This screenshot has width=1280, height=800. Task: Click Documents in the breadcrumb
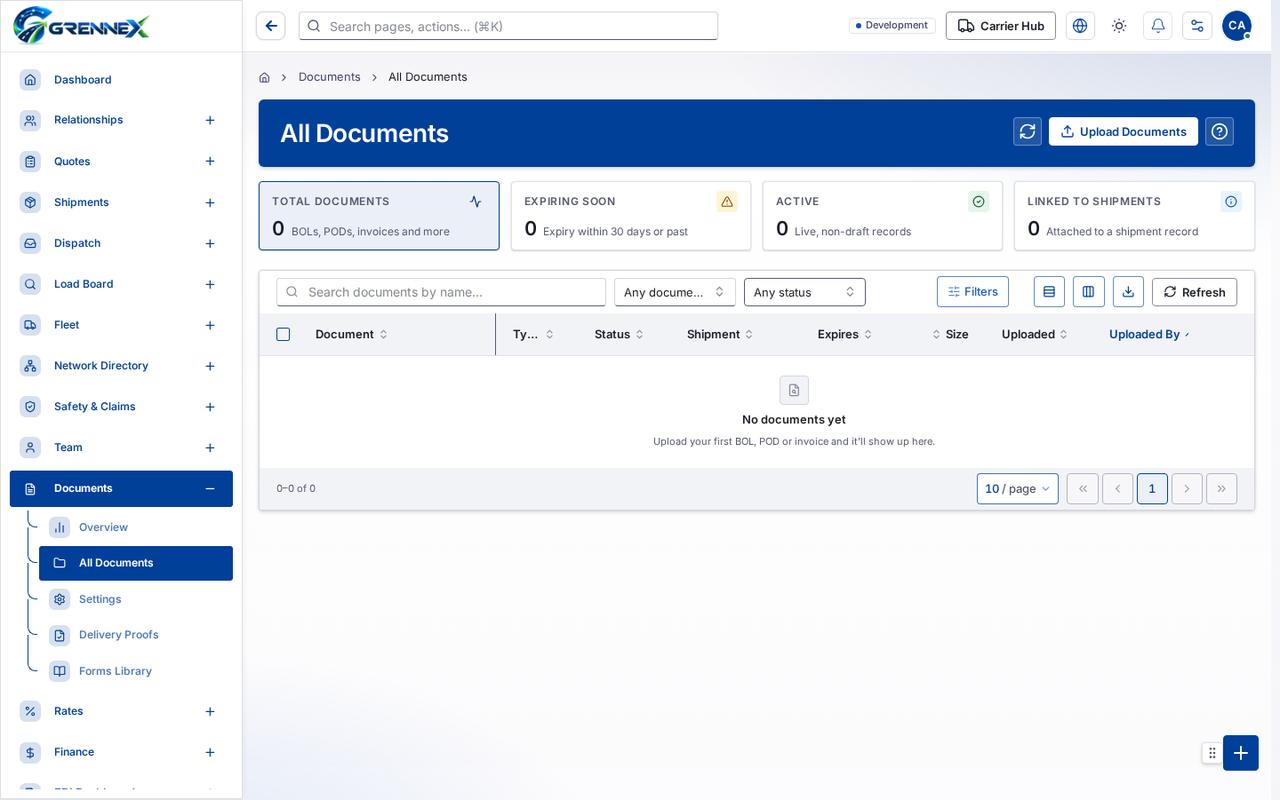pyautogui.click(x=329, y=77)
